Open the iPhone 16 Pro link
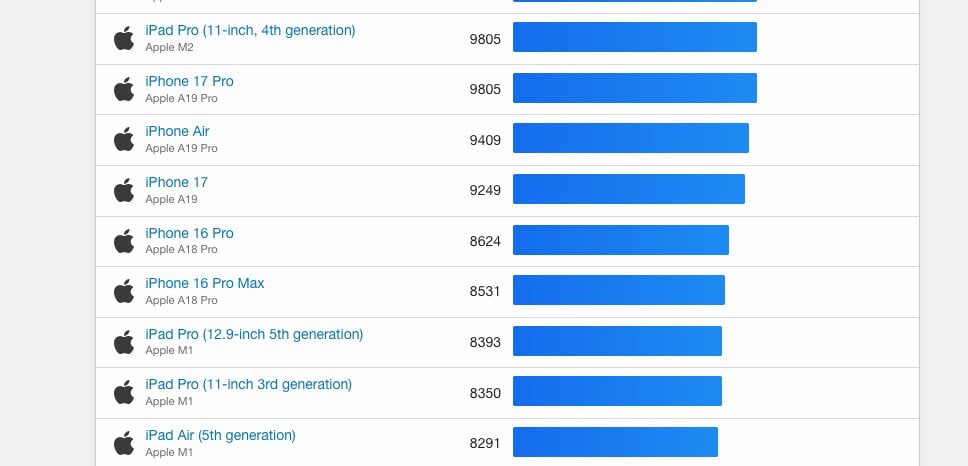Screen dimensions: 968x466 click(189, 233)
